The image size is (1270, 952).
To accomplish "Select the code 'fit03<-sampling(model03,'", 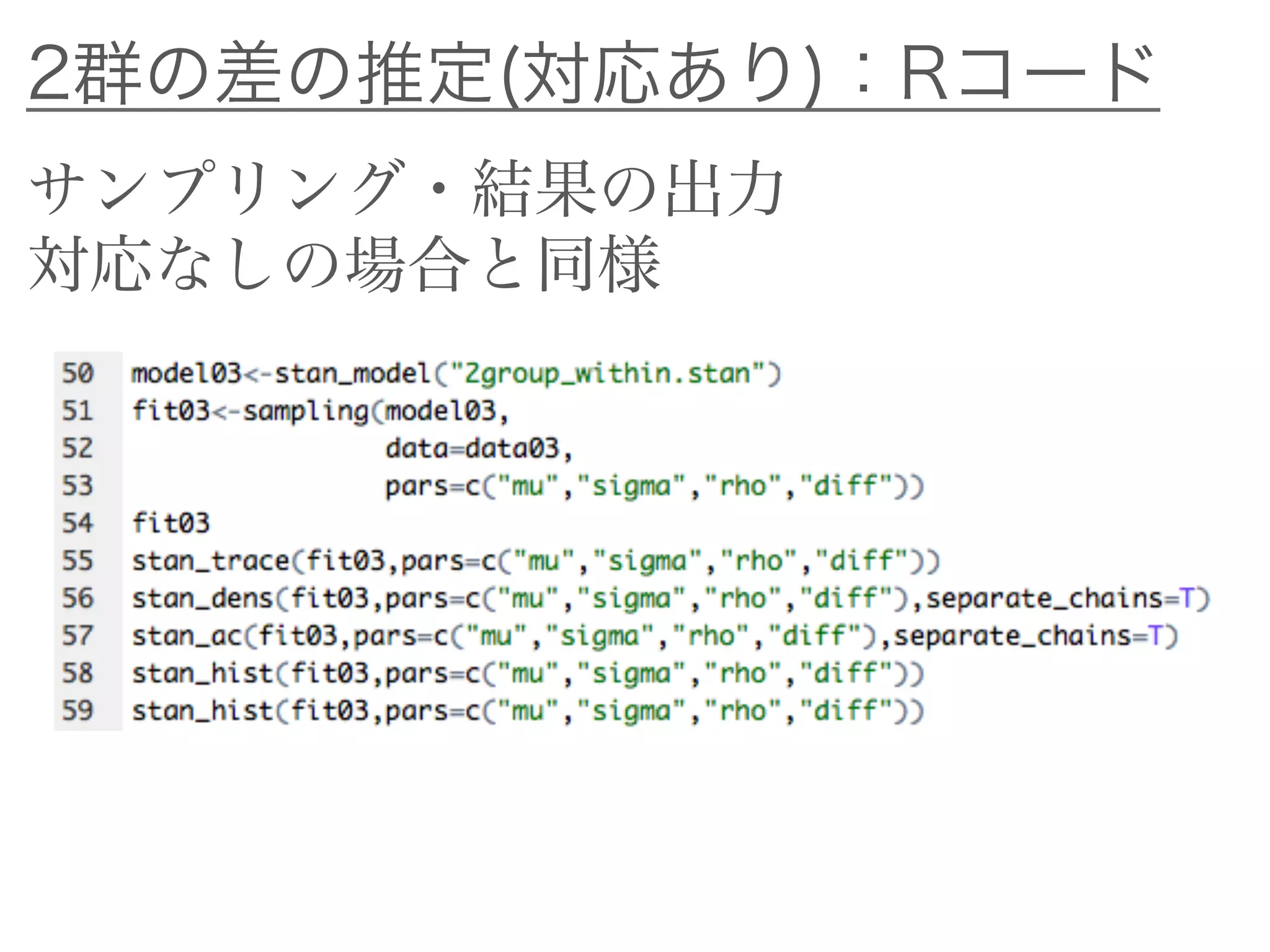I will click(320, 412).
